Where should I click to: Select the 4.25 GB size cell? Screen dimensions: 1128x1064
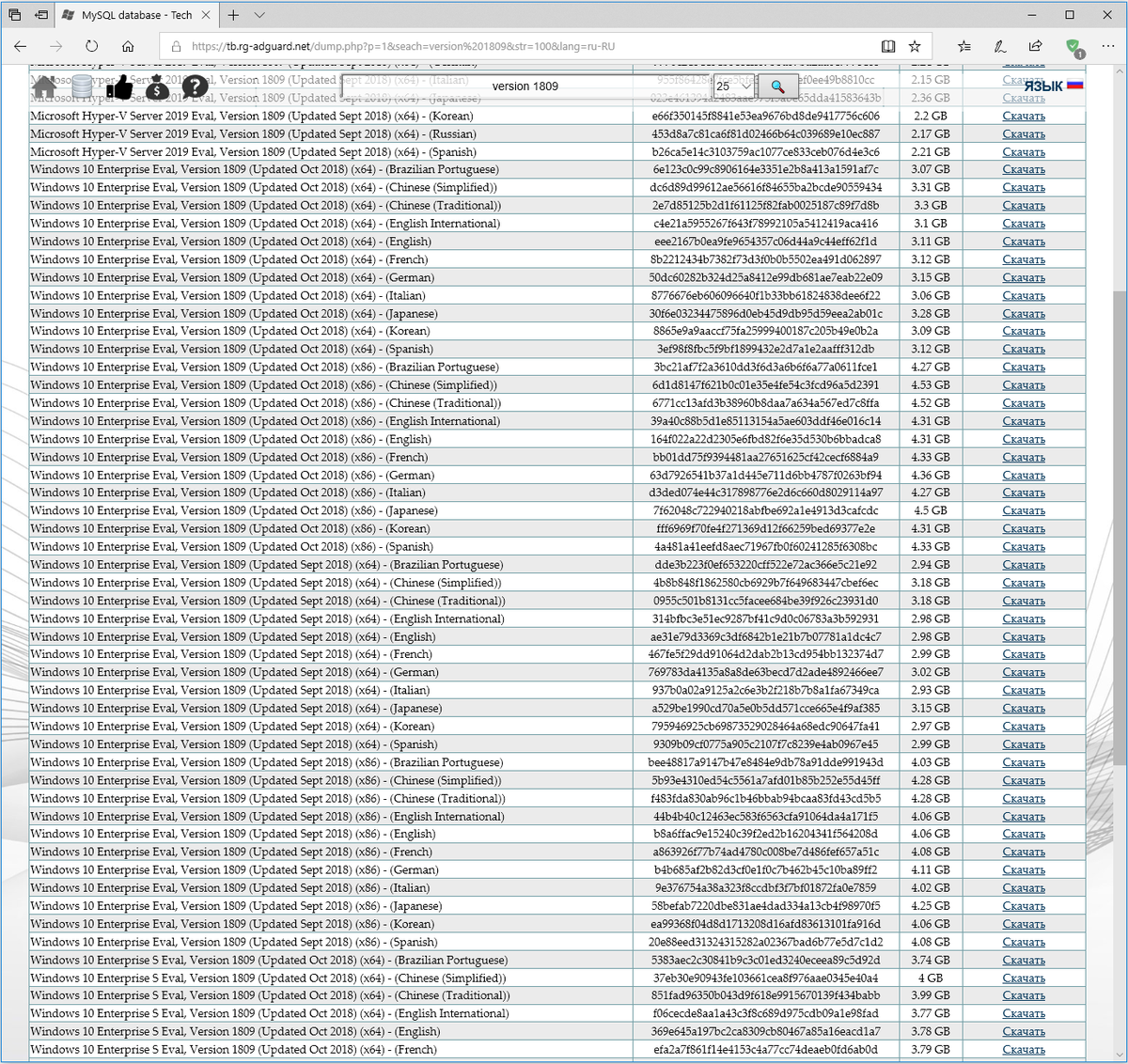(930, 906)
